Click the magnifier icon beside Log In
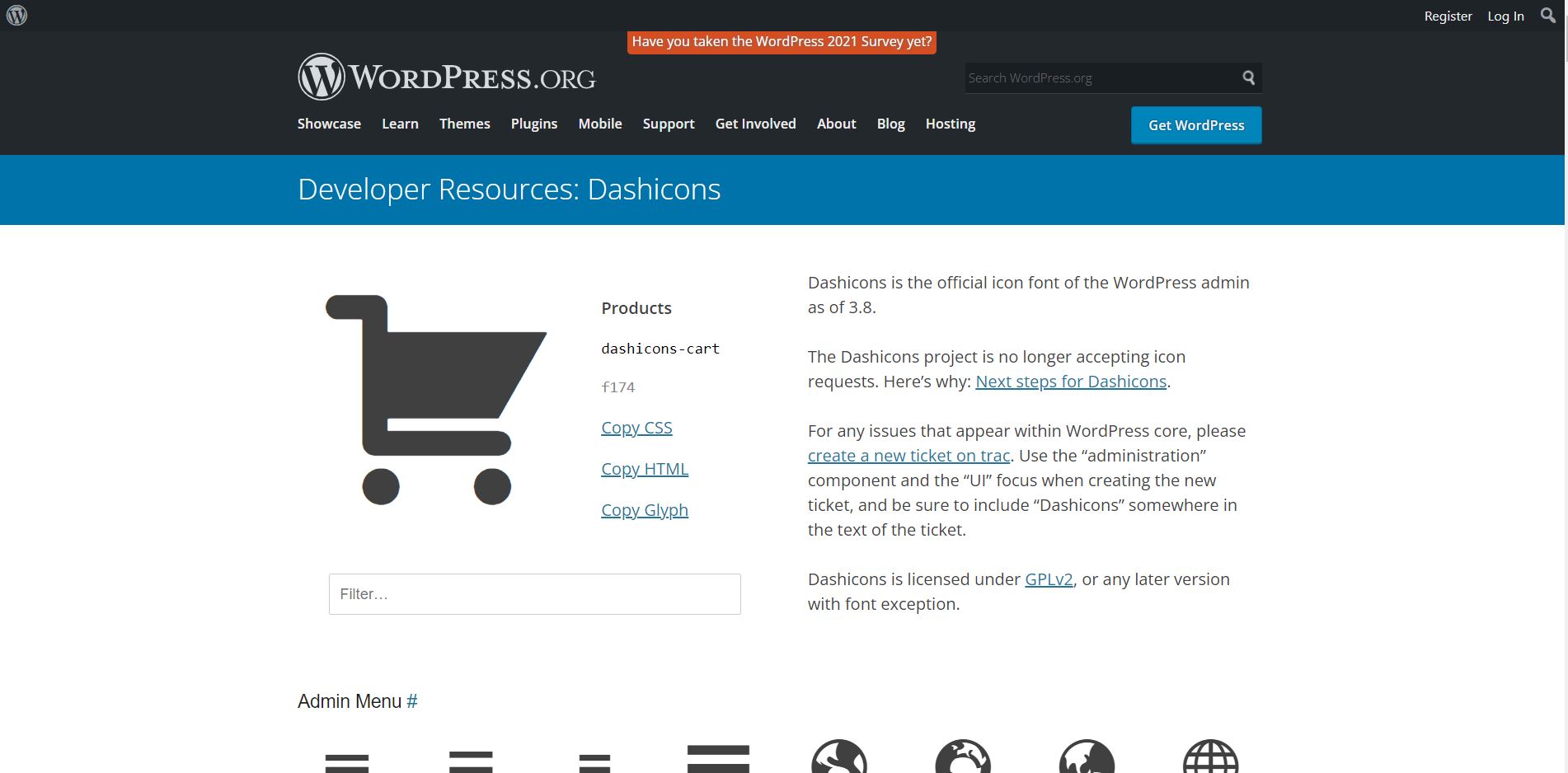This screenshot has width=1568, height=773. tap(1547, 16)
